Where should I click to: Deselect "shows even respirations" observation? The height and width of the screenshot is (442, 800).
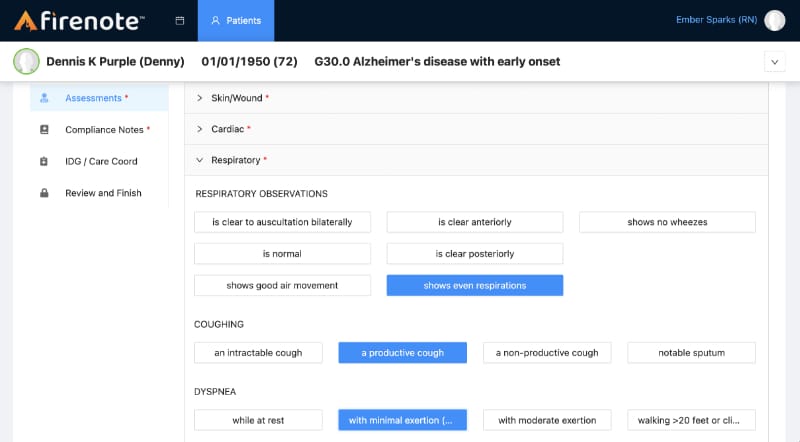tap(475, 285)
